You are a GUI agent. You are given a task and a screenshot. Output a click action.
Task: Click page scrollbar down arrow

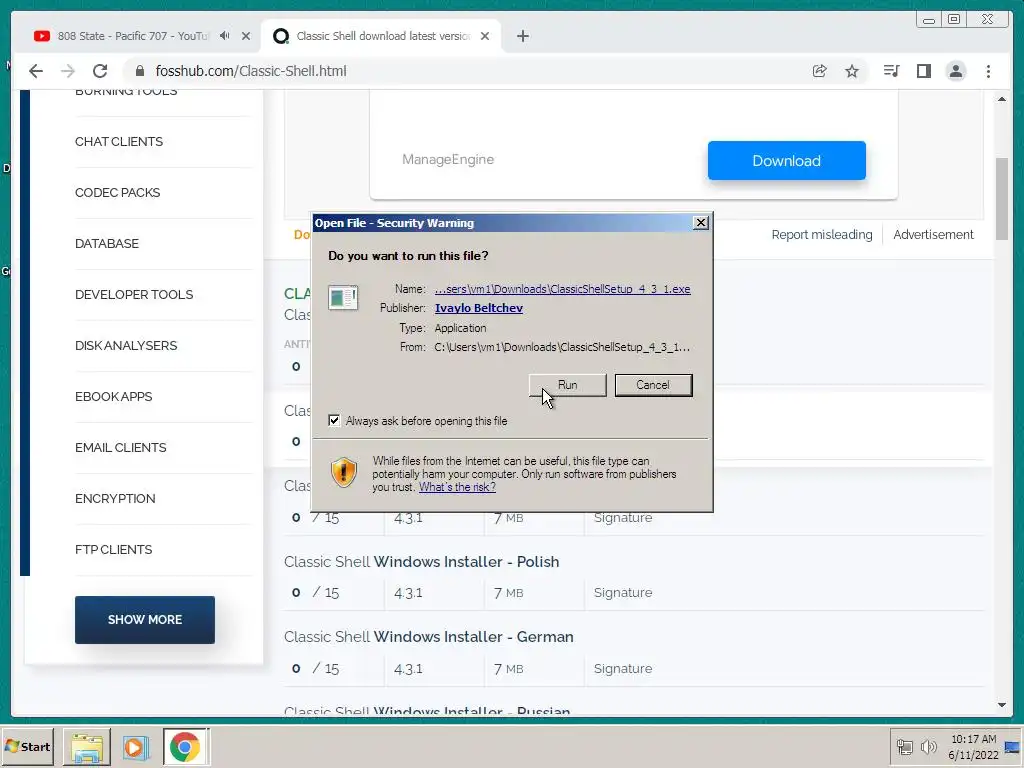1002,705
